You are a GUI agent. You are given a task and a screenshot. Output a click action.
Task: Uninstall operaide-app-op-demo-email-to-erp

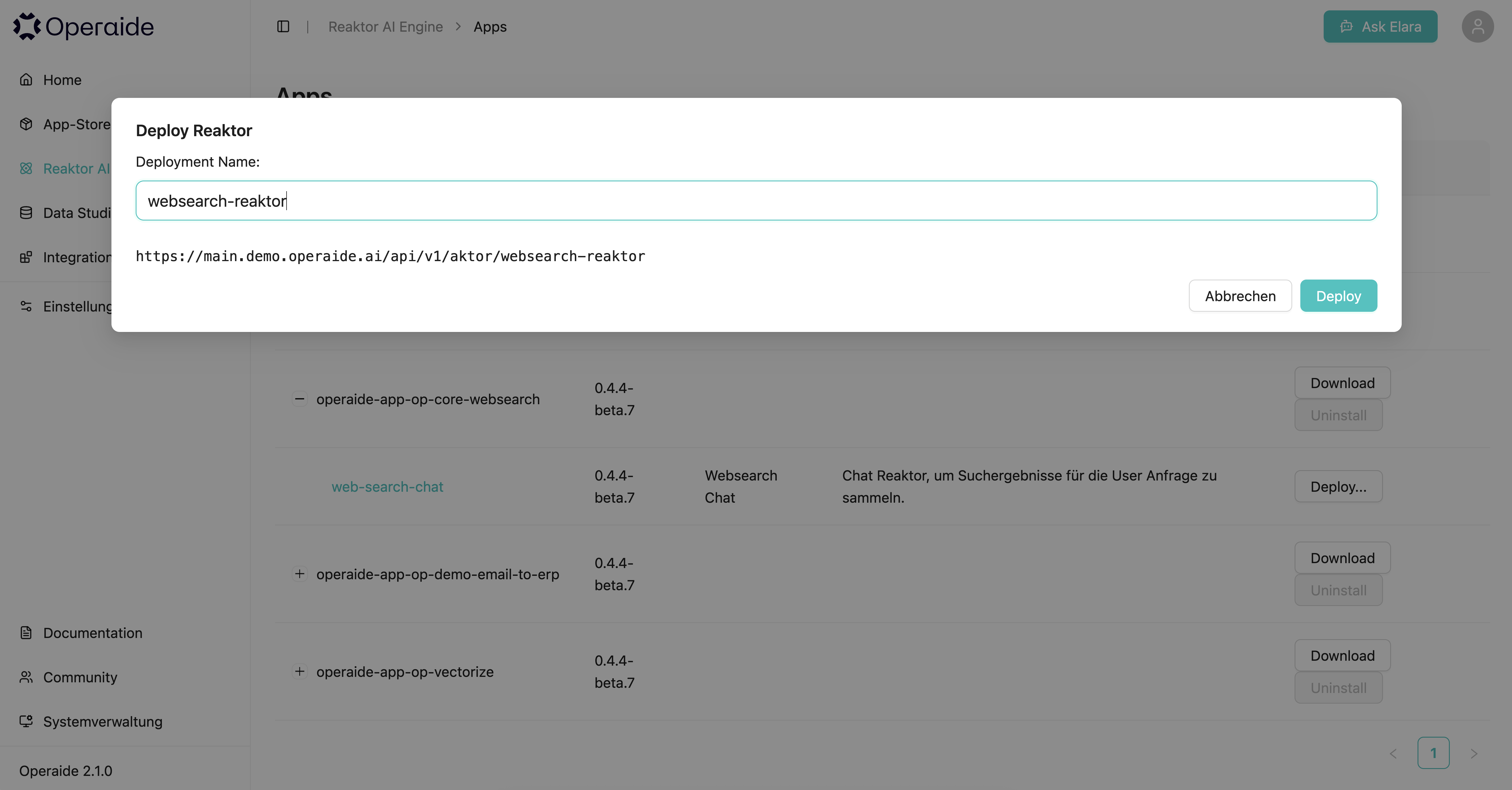point(1338,590)
